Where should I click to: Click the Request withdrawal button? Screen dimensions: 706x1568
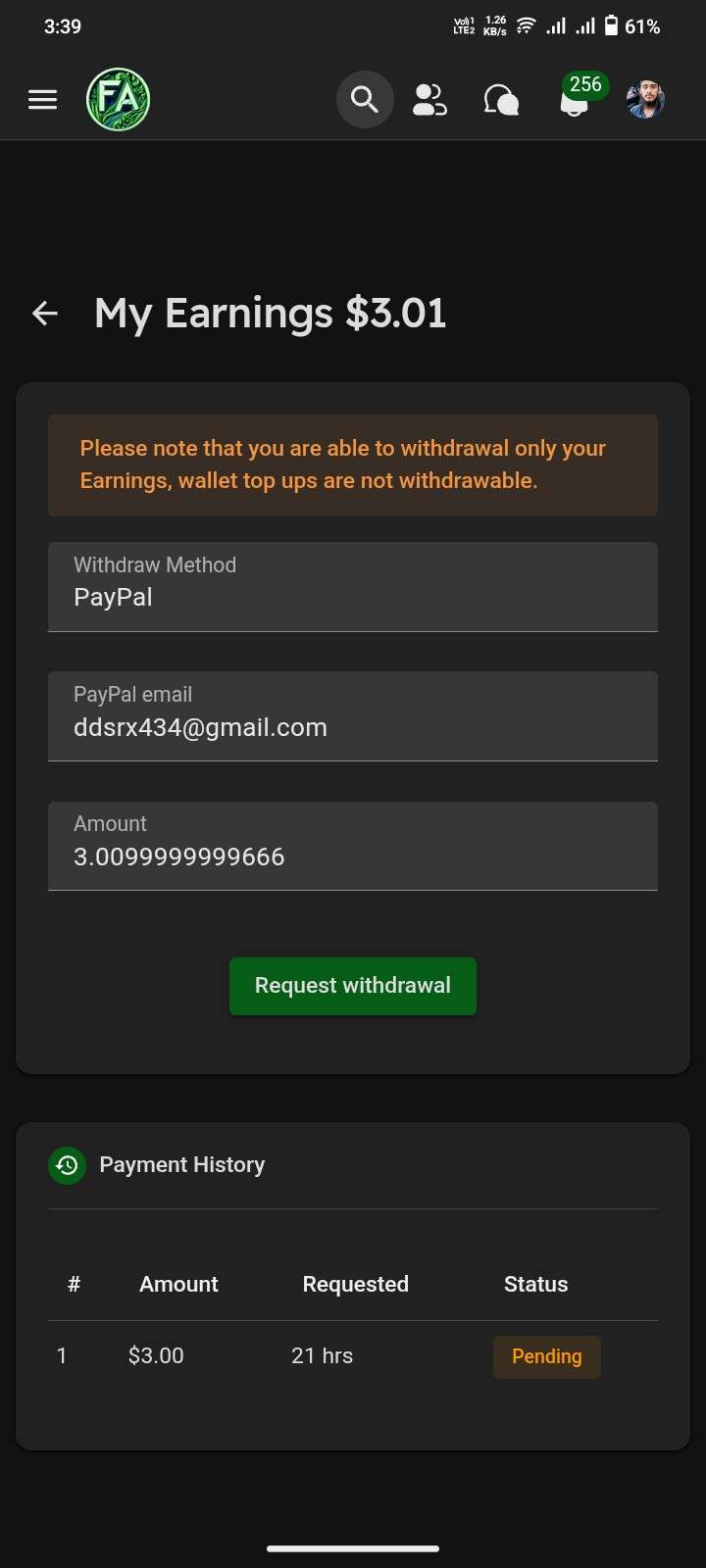353,986
